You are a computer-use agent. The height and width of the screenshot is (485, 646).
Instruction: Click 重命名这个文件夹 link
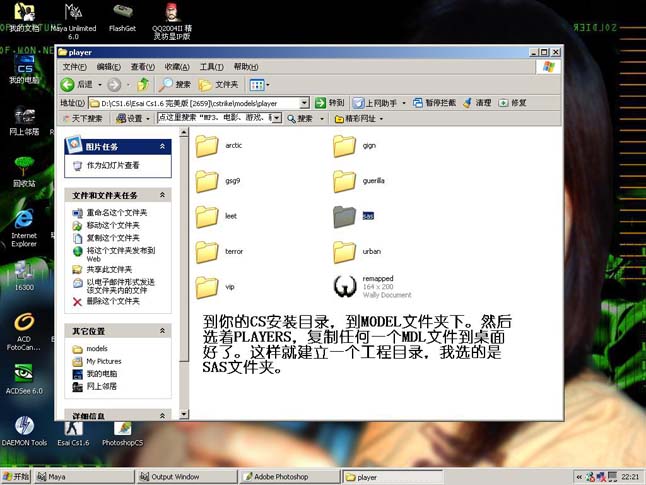[x=117, y=213]
